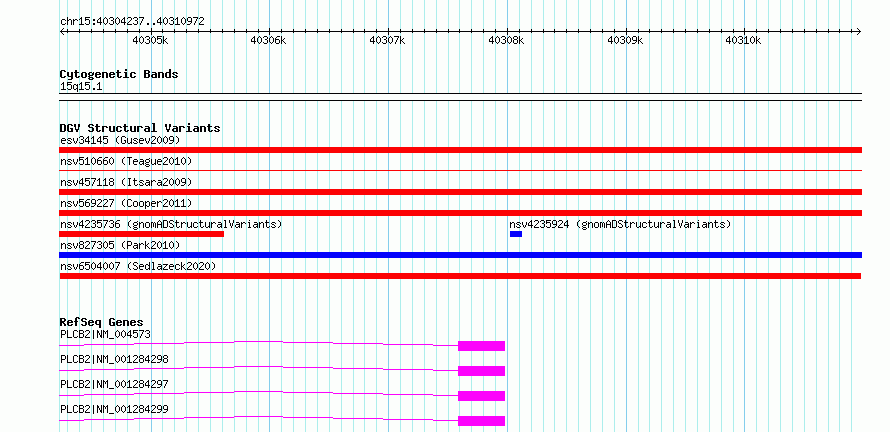Open nsv4235736 (gnomADStructuralVariants) label
The height and width of the screenshot is (432, 890).
point(171,224)
